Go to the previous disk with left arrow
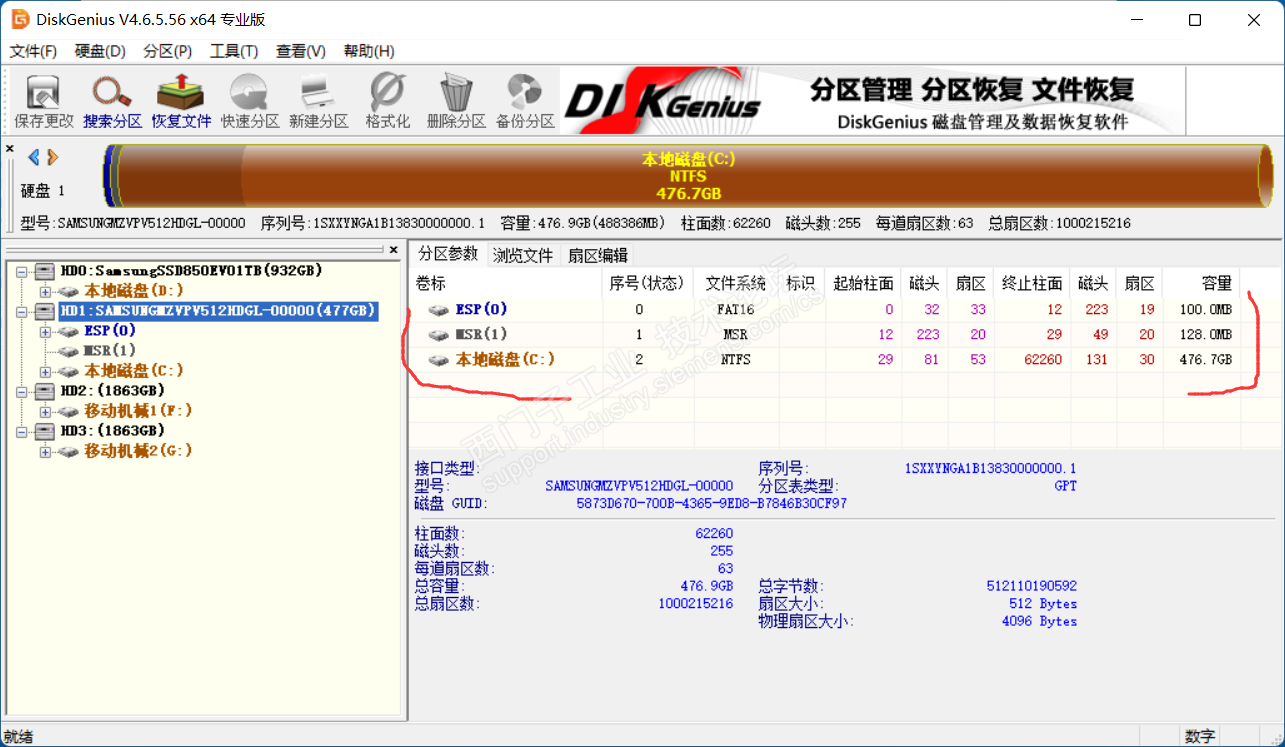 [33, 157]
